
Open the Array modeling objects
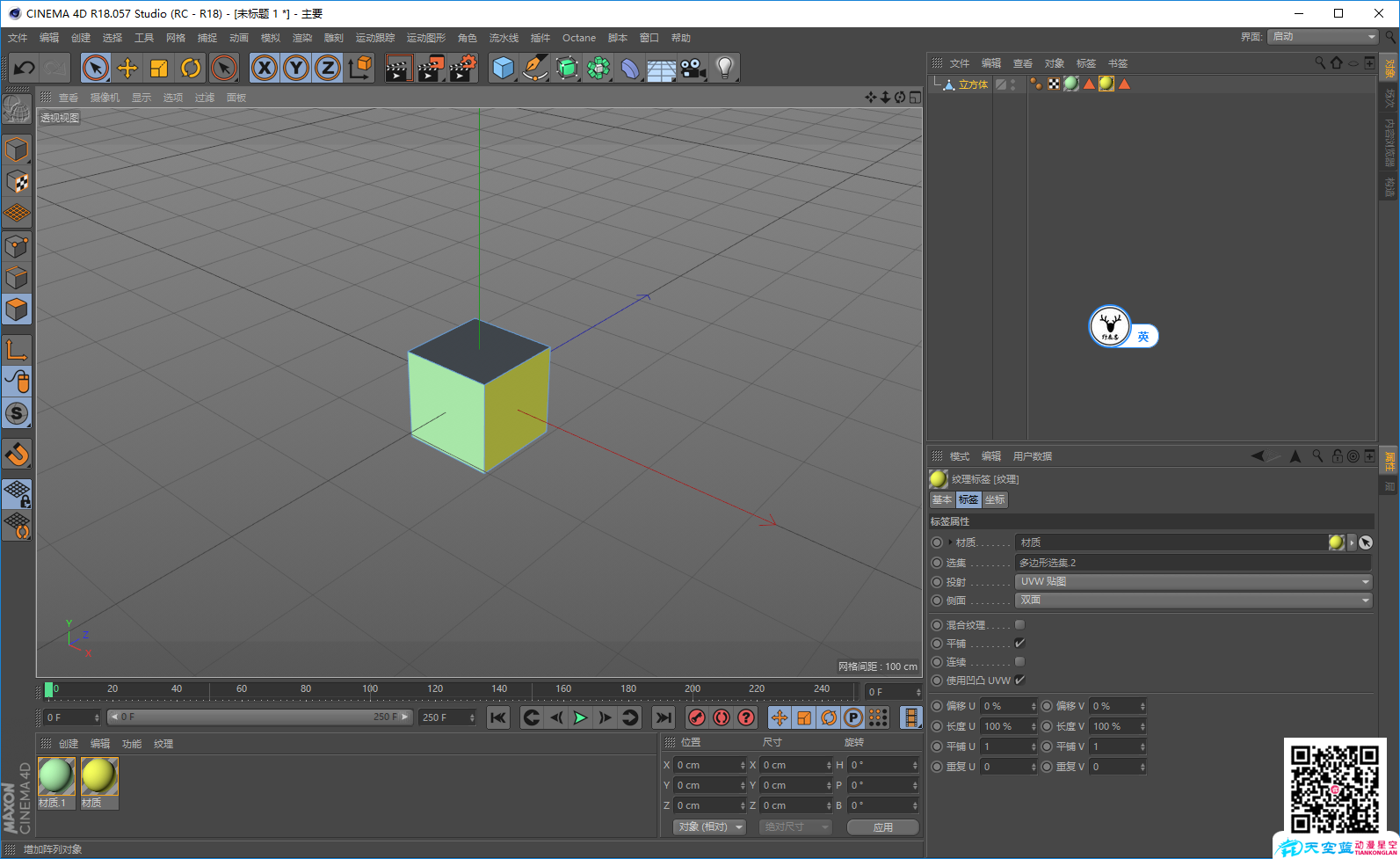[x=598, y=68]
